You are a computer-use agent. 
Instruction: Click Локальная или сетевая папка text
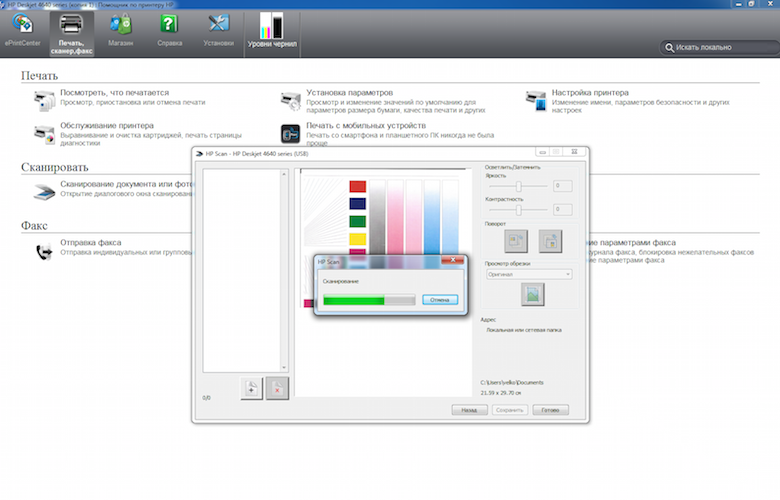pyautogui.click(x=524, y=330)
